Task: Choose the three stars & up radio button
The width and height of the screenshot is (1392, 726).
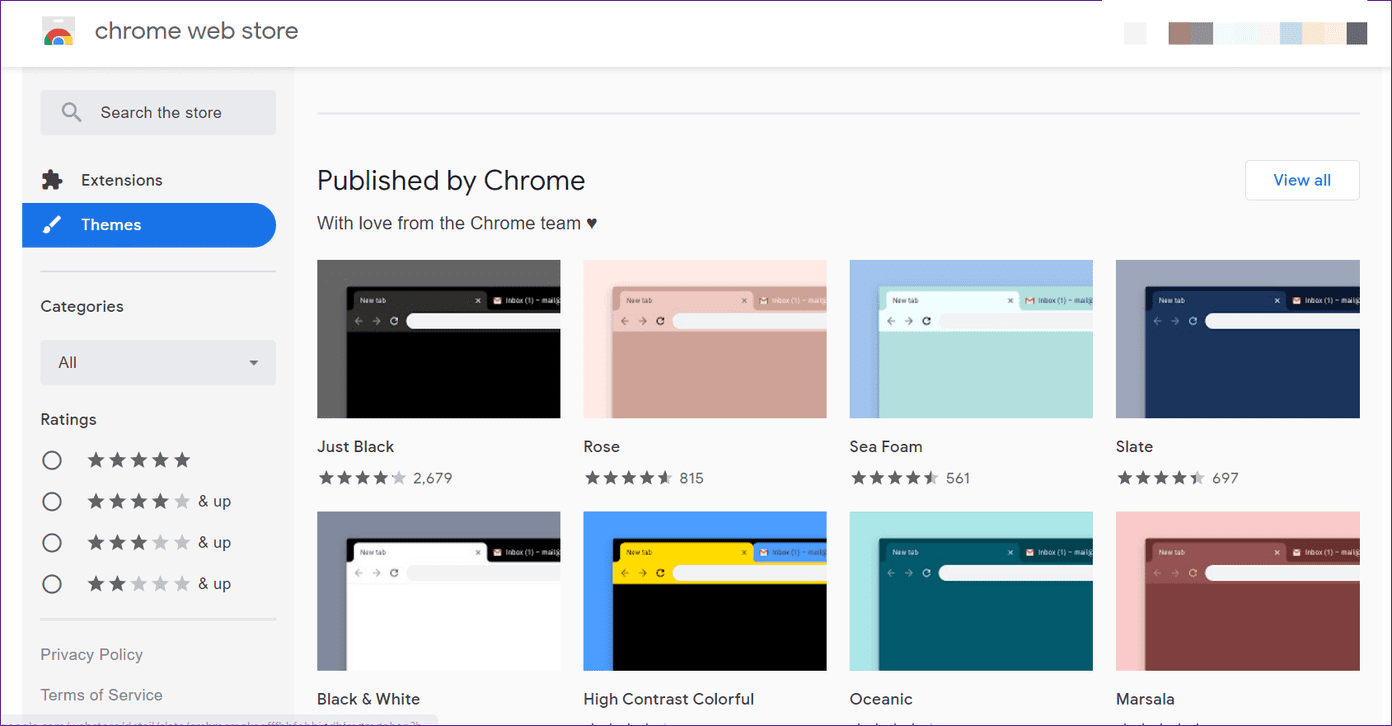Action: [52, 543]
